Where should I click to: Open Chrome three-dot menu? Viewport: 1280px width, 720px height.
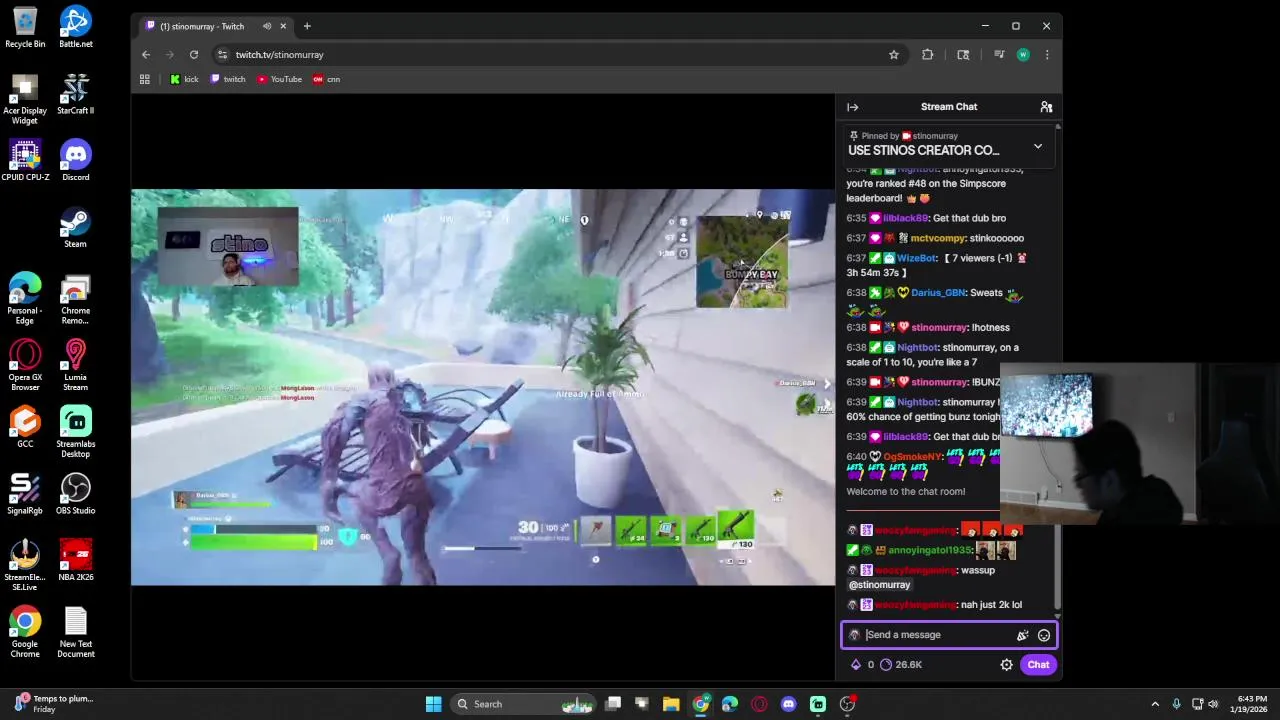point(1047,55)
